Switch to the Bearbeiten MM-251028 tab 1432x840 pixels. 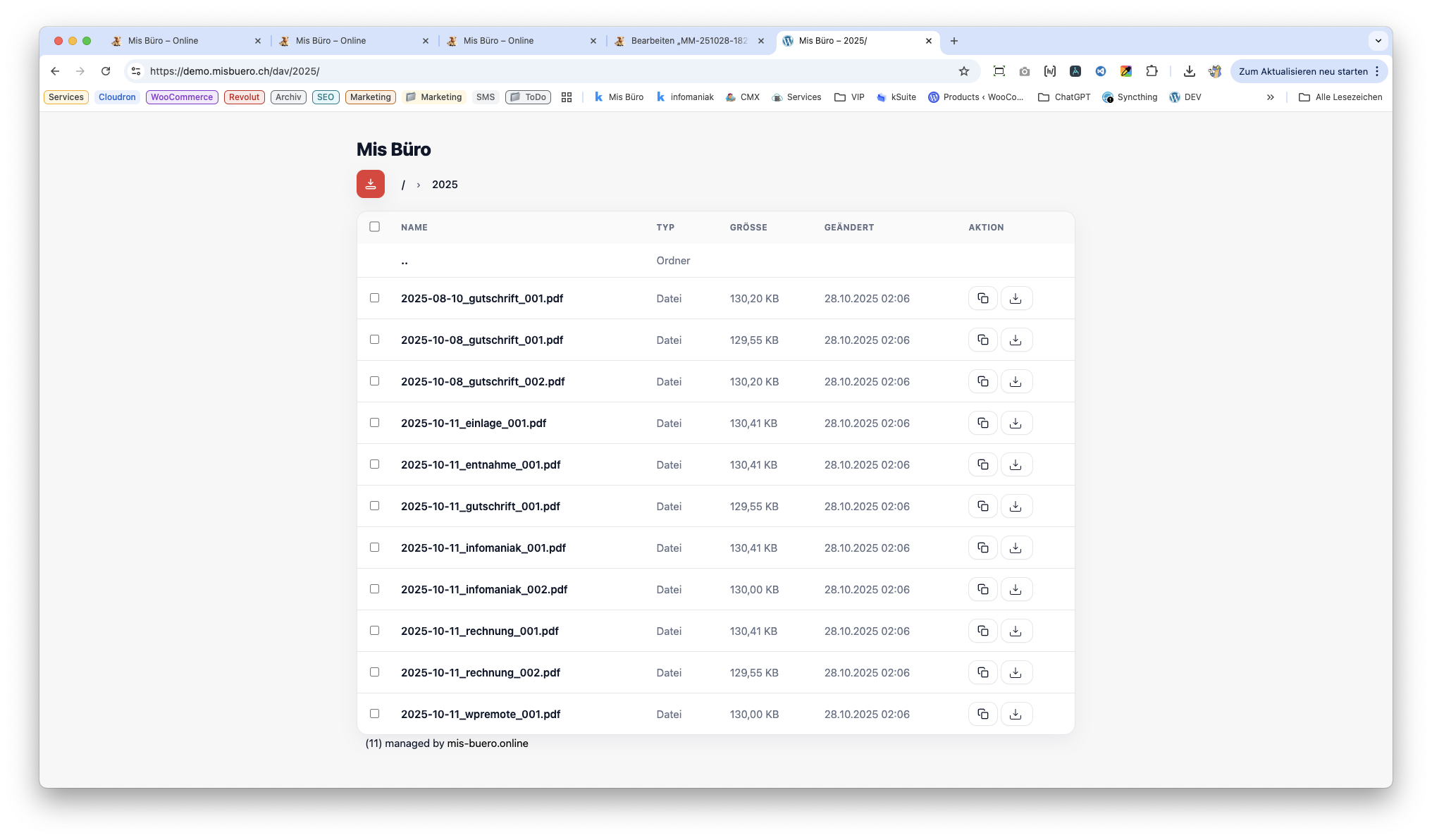(x=688, y=41)
